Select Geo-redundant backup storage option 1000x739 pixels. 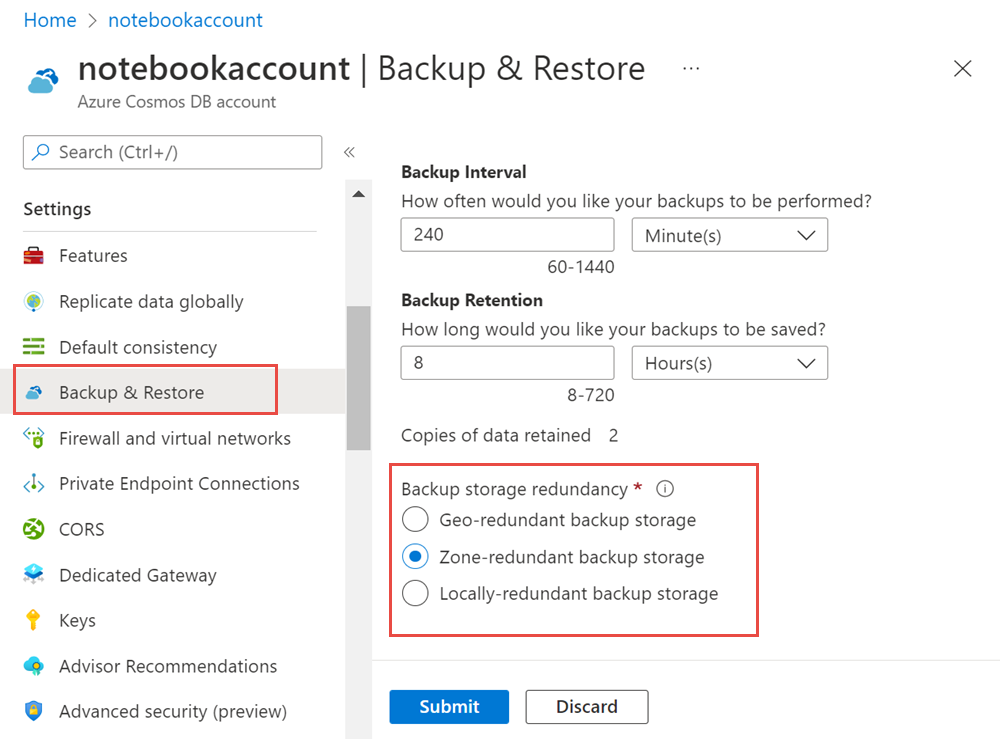point(414,520)
